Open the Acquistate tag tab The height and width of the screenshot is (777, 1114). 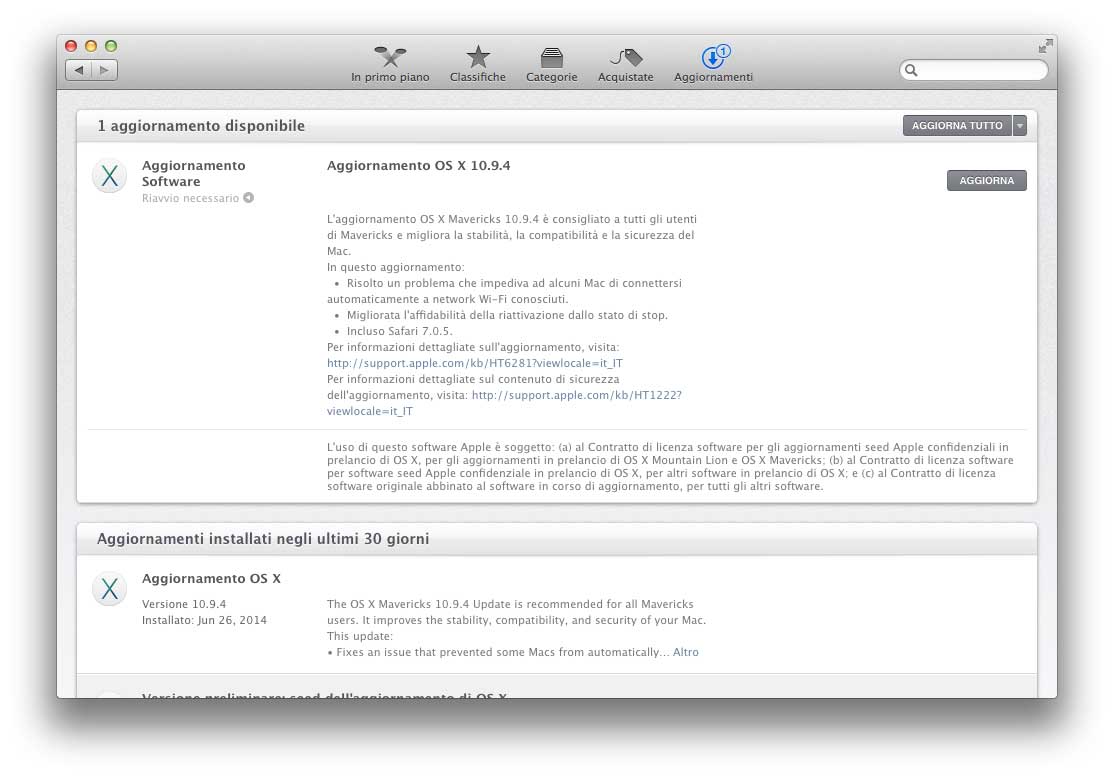tap(625, 64)
